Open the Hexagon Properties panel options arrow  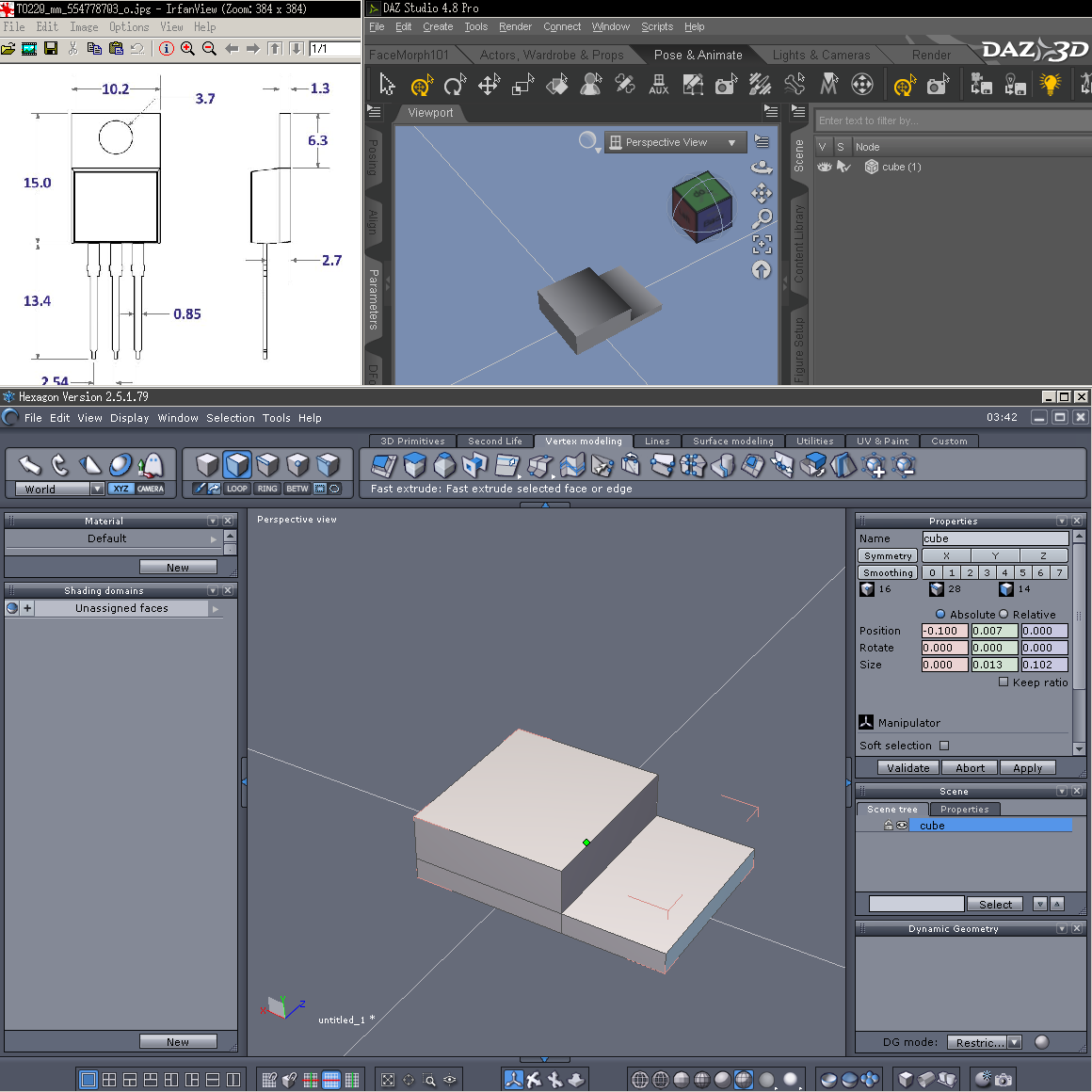pyautogui.click(x=1061, y=521)
